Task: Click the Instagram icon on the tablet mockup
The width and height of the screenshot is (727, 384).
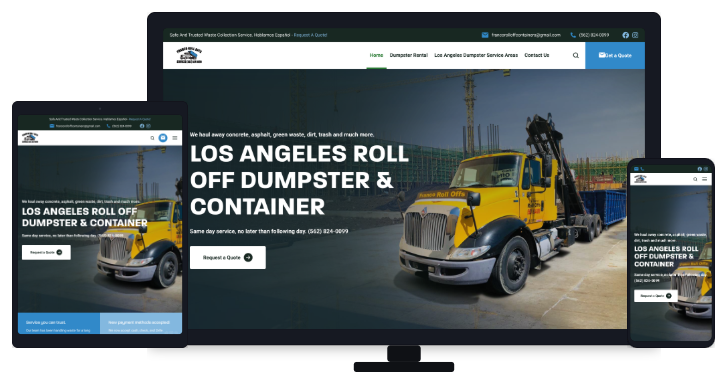Action: tap(148, 126)
